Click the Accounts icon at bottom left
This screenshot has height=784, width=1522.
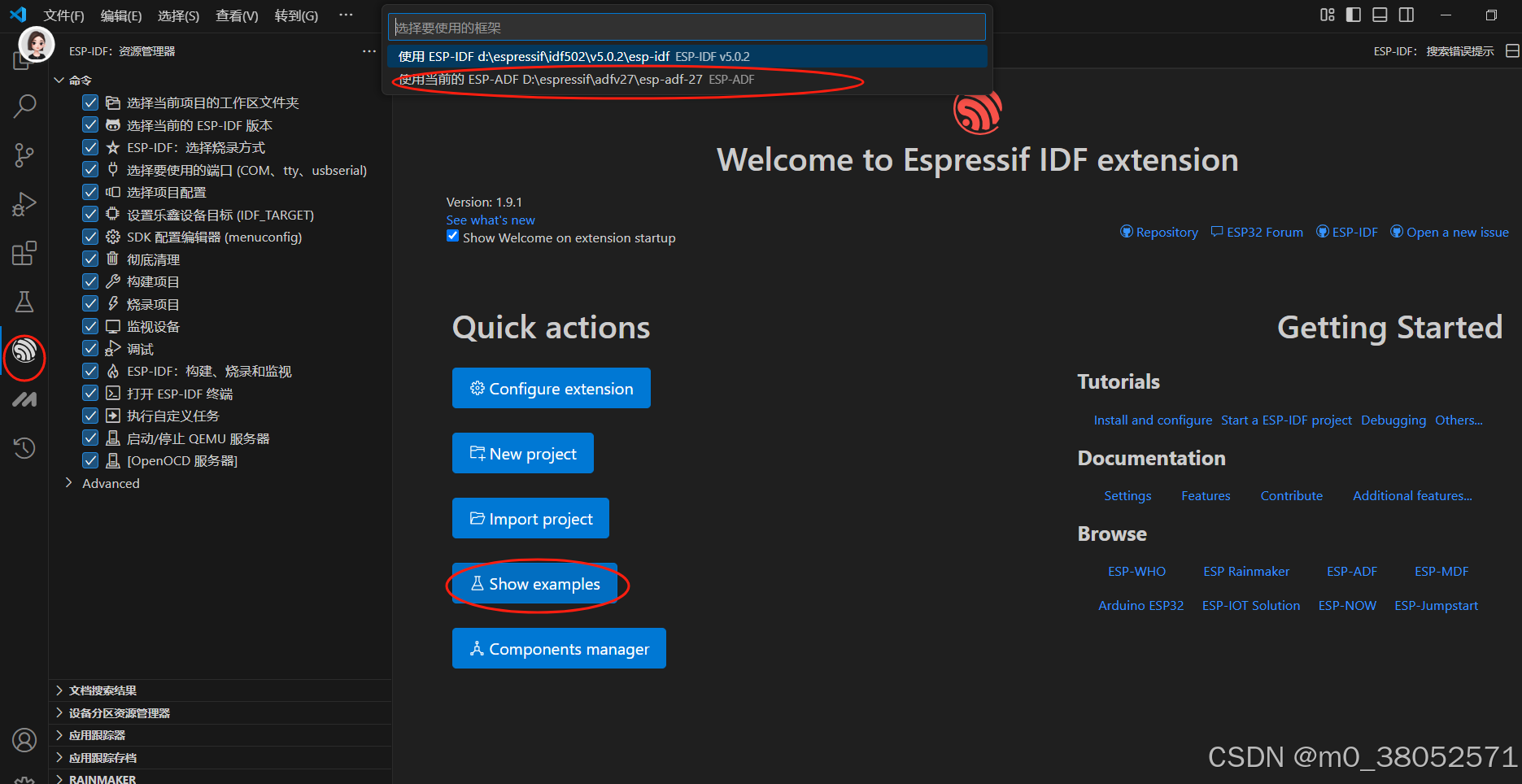(x=24, y=740)
